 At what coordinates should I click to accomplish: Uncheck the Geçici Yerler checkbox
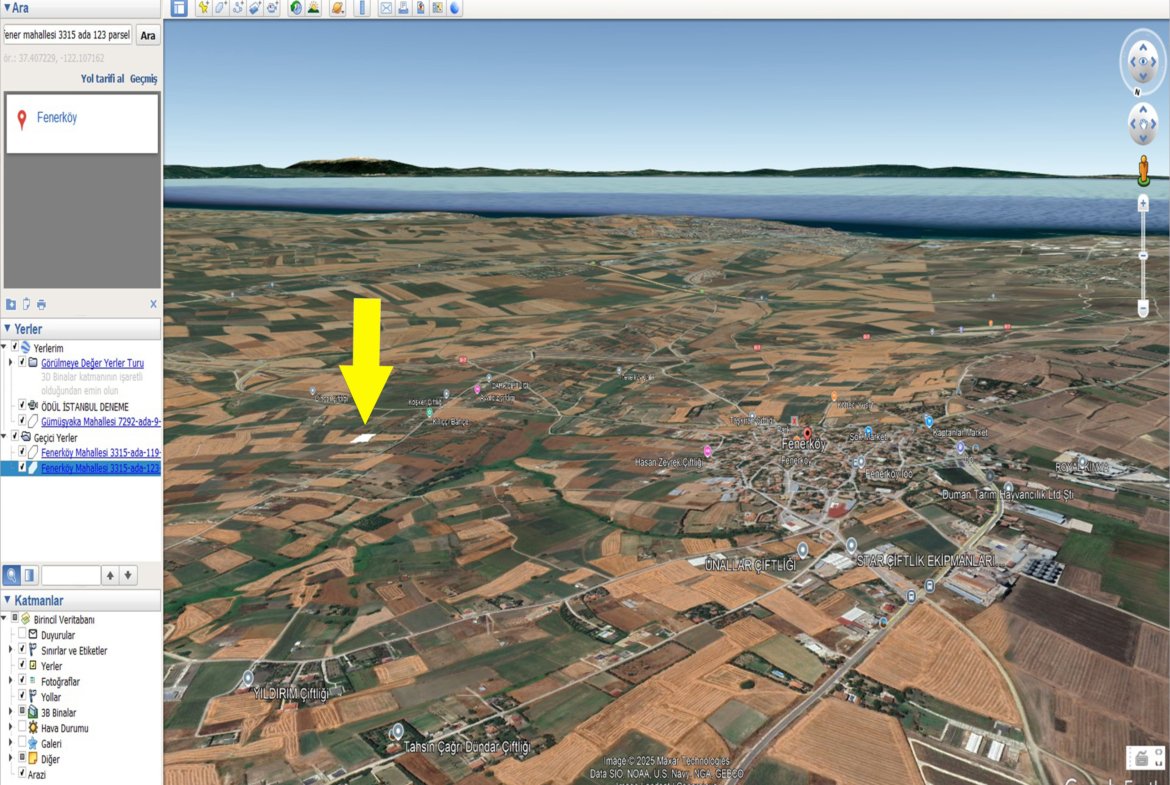[x=14, y=437]
